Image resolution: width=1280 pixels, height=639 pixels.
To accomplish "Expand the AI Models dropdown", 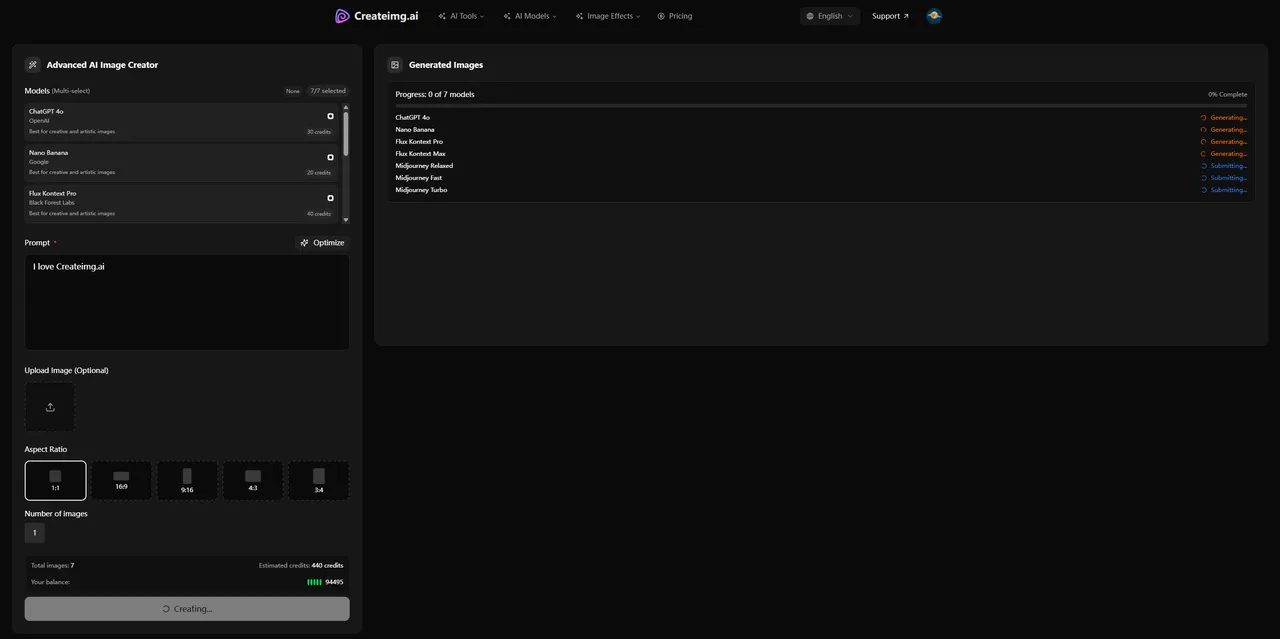I will pos(530,16).
